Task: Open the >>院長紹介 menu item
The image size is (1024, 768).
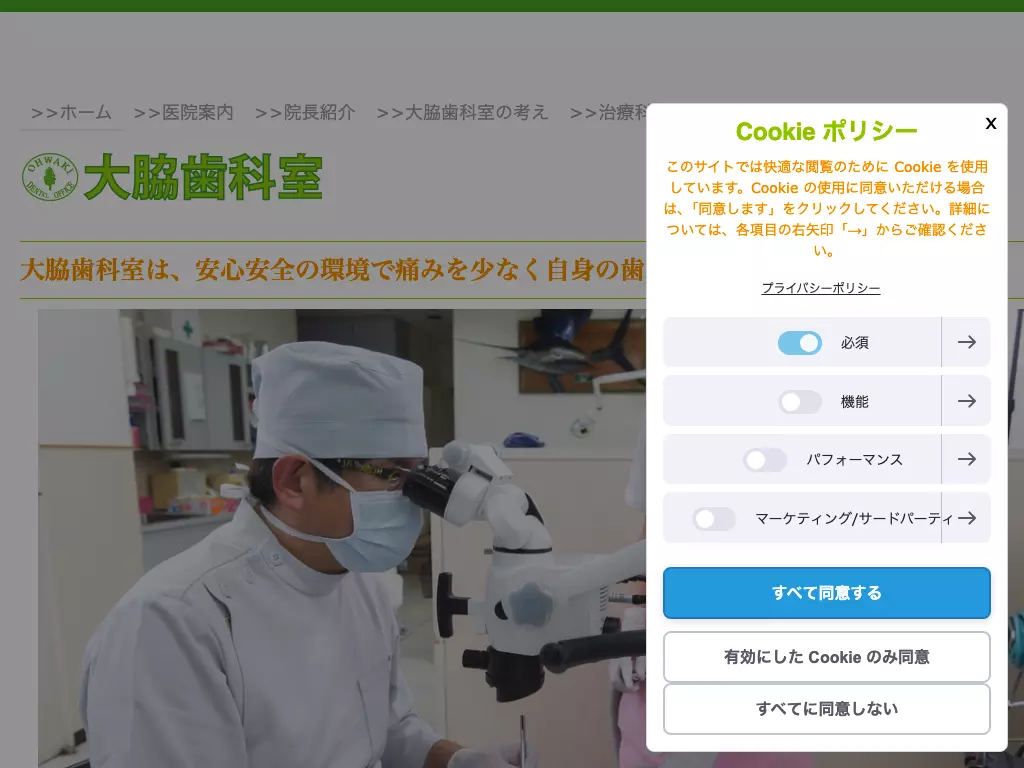Action: [305, 112]
